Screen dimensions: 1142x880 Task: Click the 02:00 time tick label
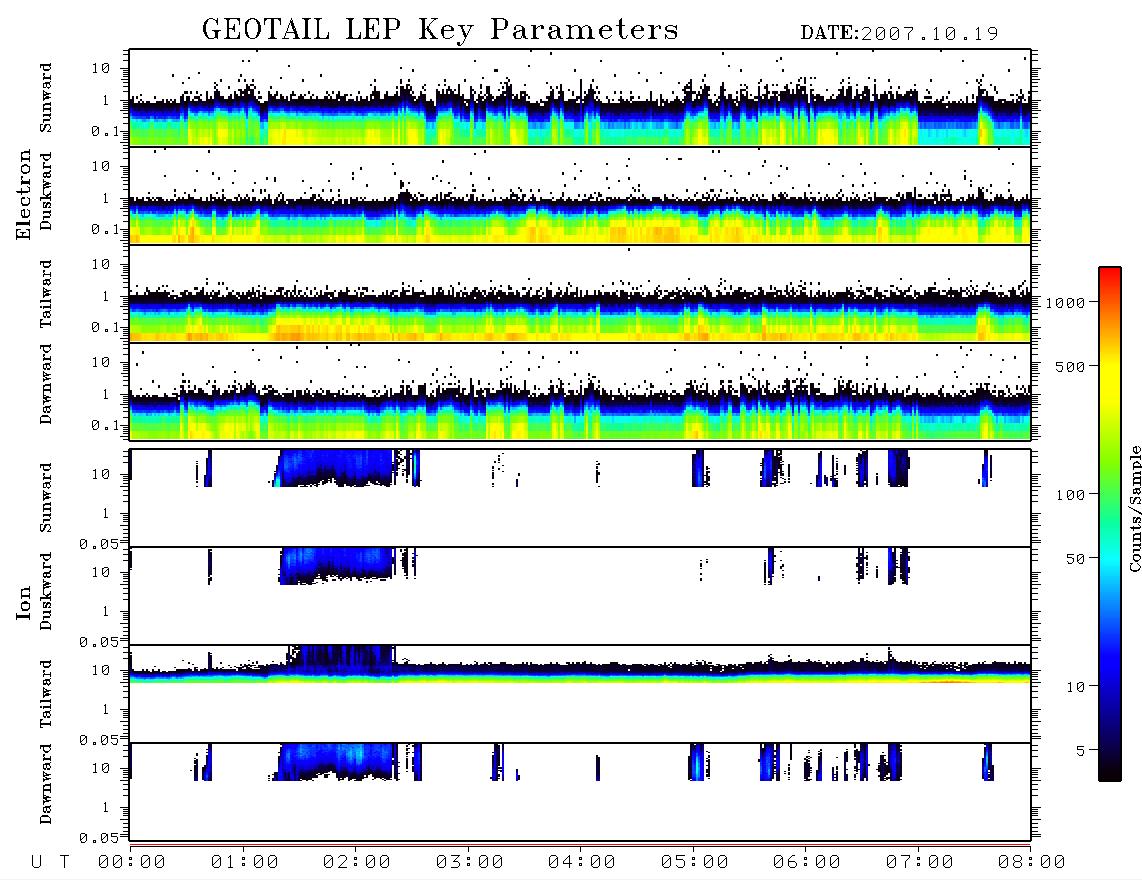point(357,863)
